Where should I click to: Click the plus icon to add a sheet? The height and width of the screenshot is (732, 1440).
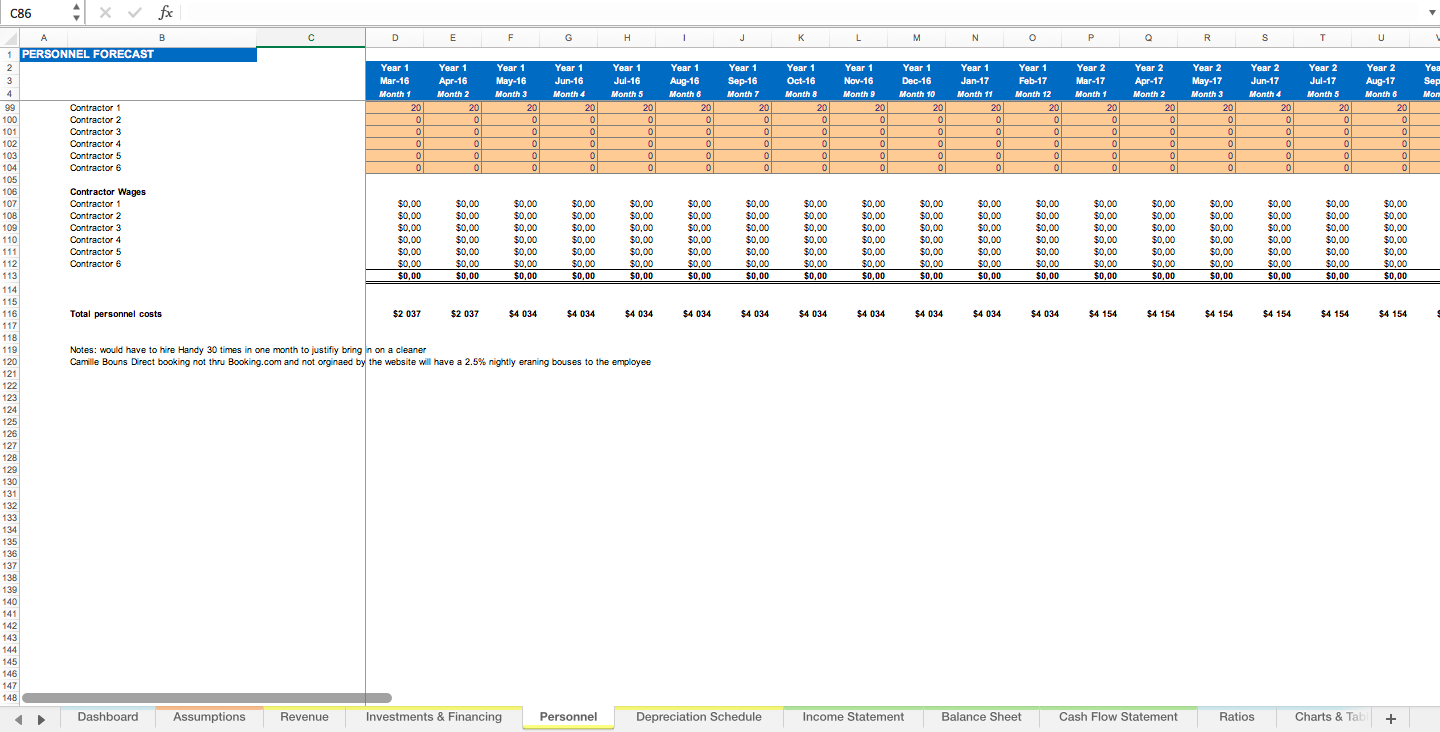[x=1391, y=717]
